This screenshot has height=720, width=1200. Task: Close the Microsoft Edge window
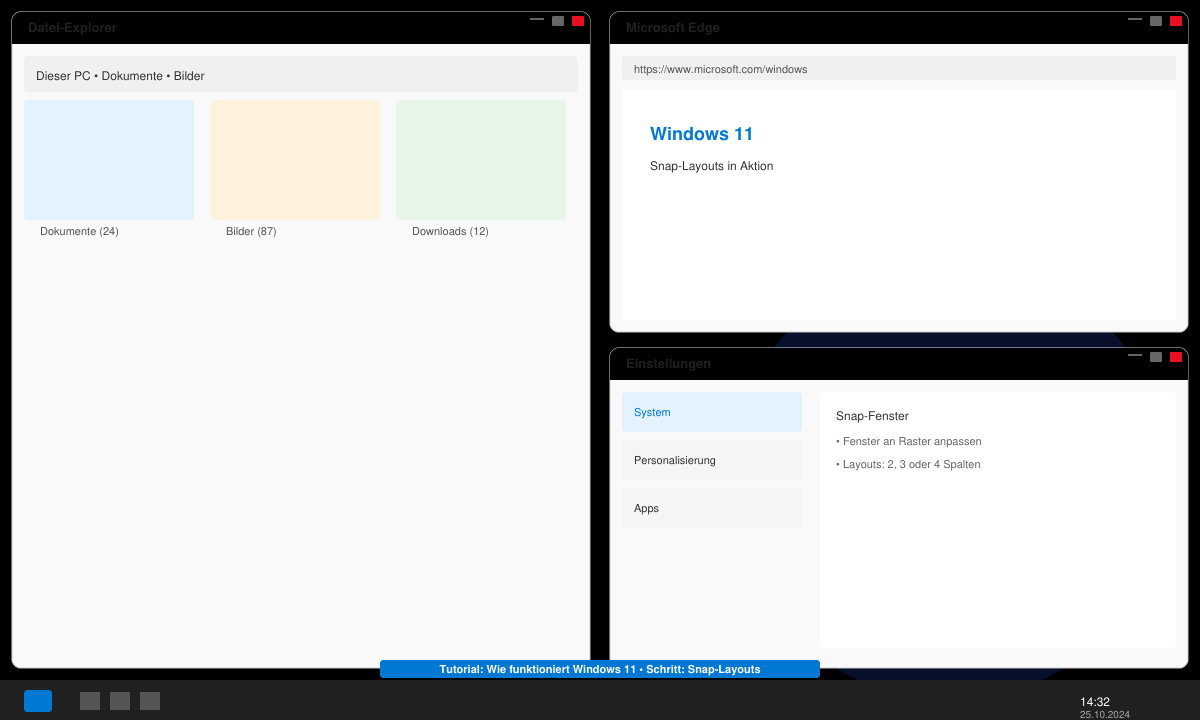tap(1176, 21)
